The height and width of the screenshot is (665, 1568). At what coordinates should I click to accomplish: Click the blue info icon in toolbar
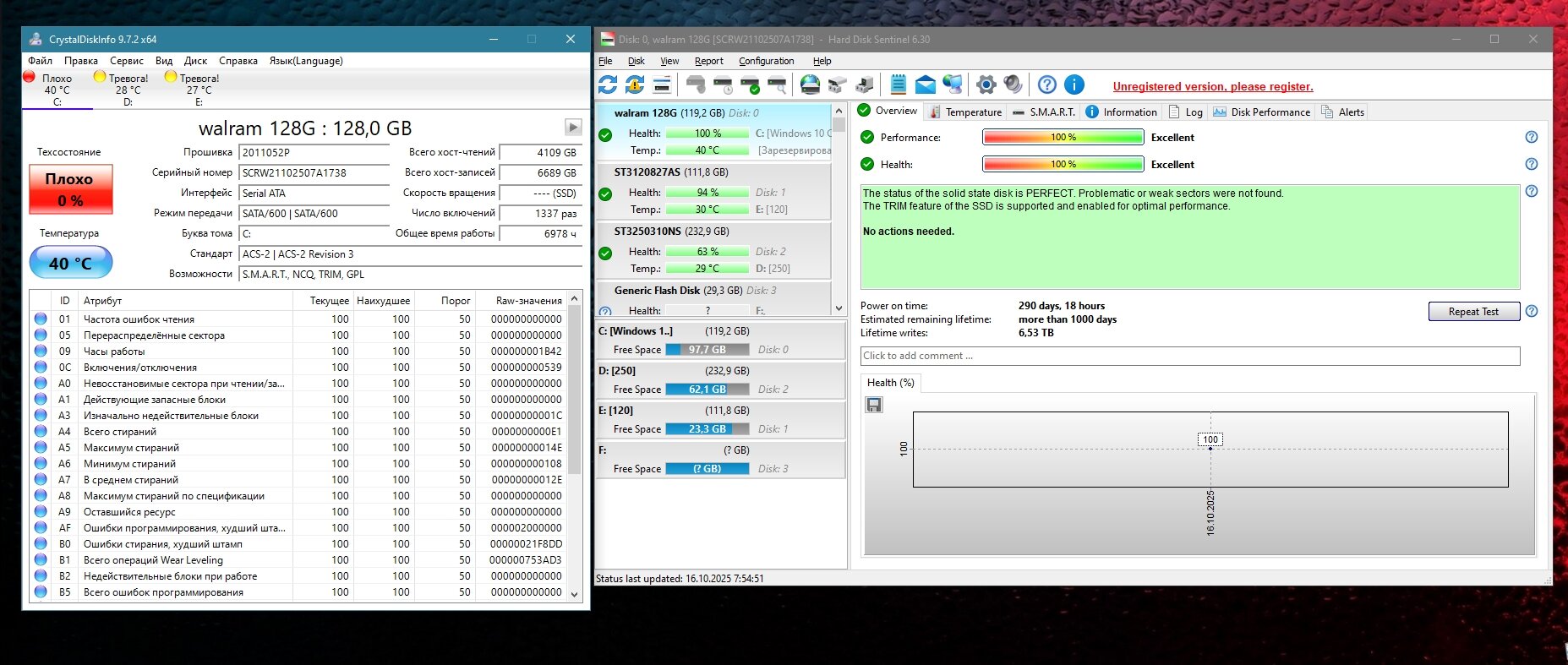pos(1074,84)
